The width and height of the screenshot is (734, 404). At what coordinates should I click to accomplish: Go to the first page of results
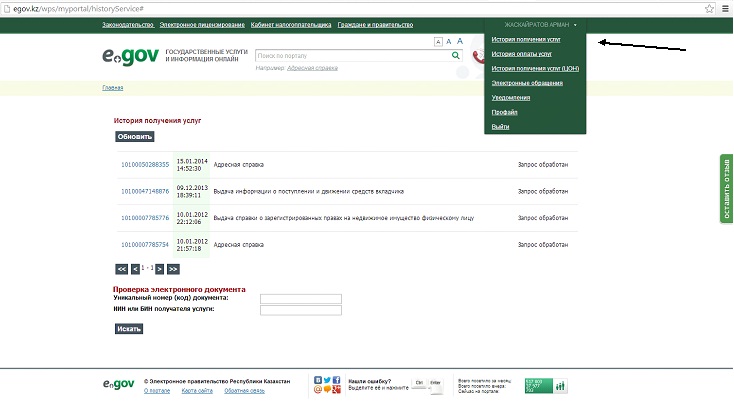coord(122,269)
